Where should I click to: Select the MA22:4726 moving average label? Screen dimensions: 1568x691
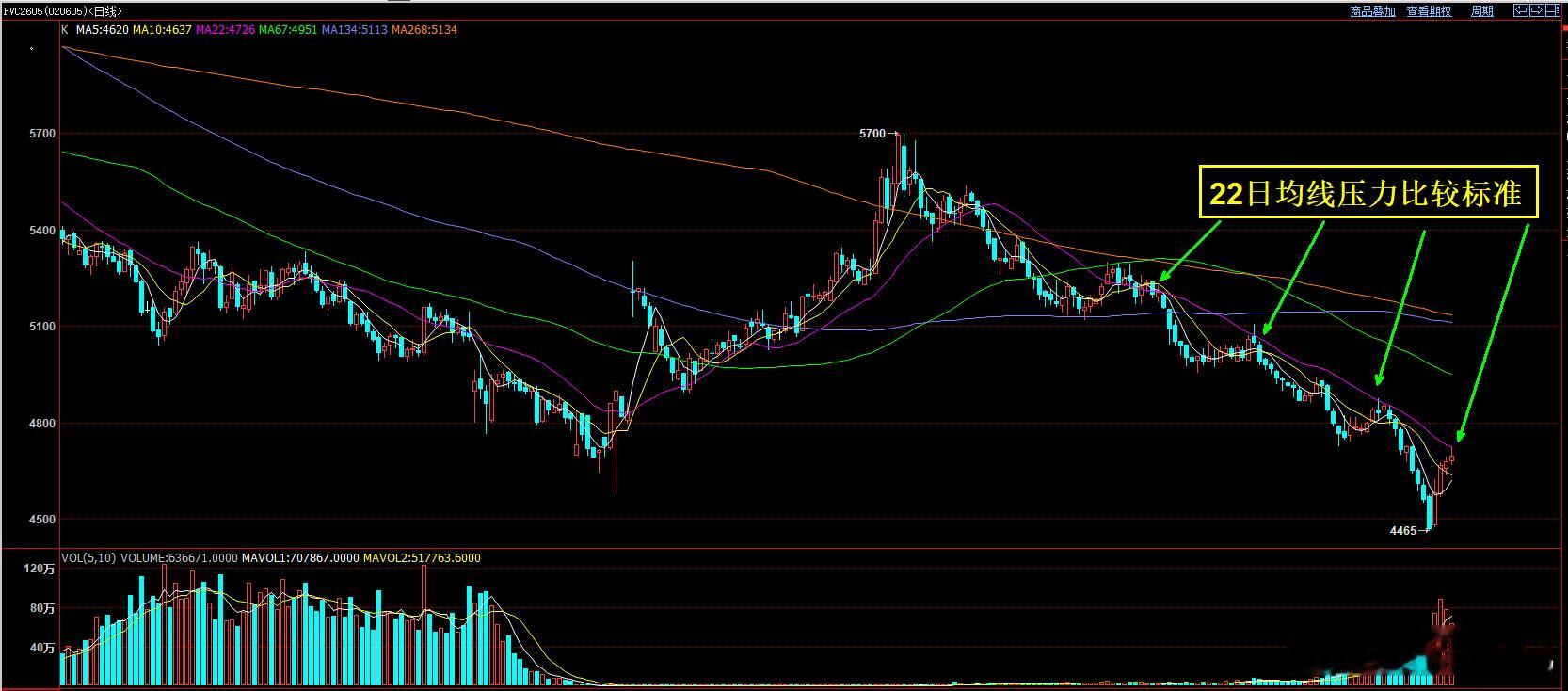[225, 30]
